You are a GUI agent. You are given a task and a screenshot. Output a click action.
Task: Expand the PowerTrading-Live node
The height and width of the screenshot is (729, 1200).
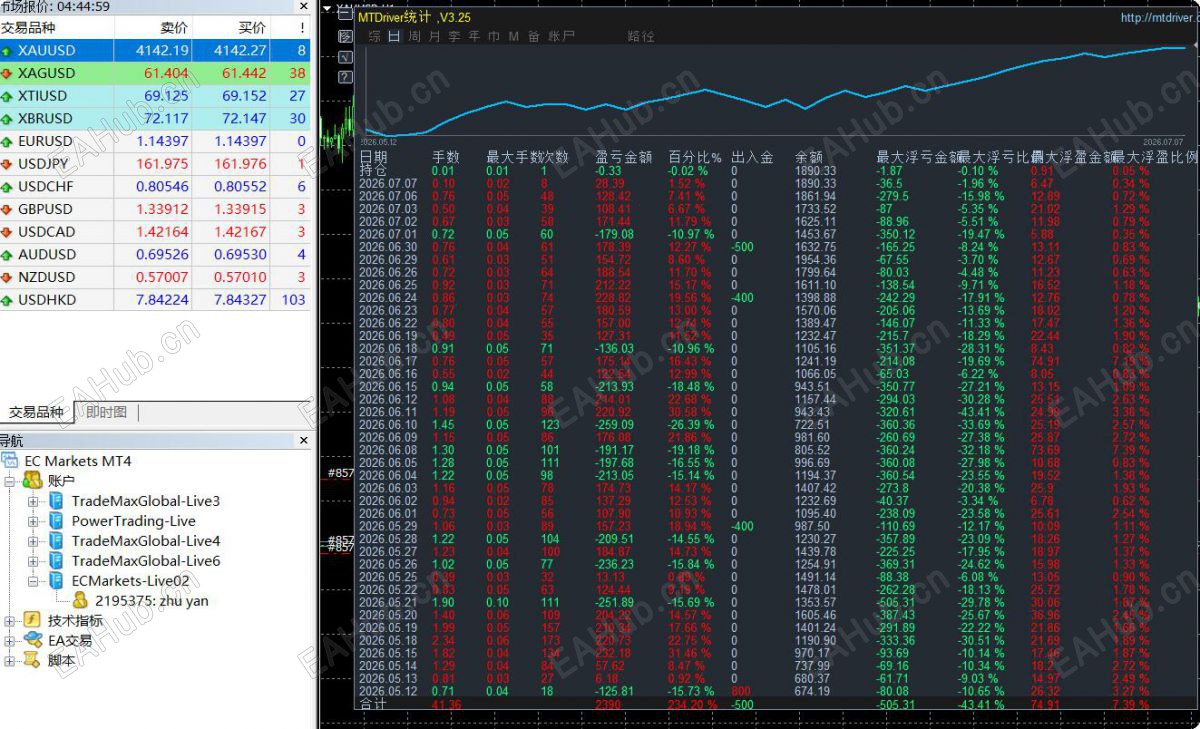pos(33,521)
